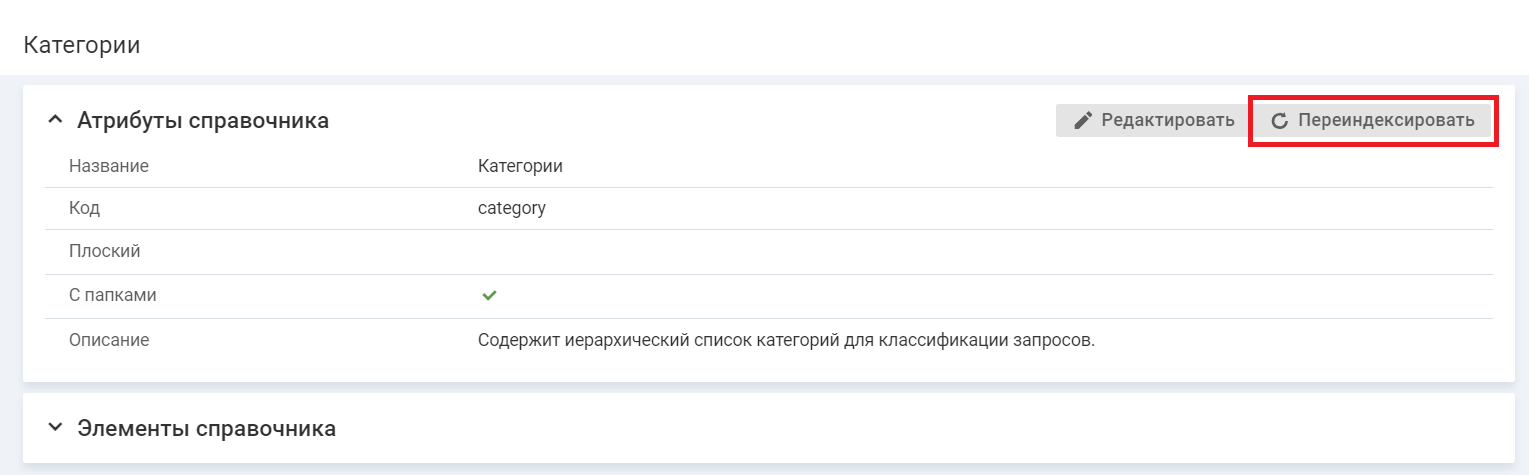Select the С папками row label
This screenshot has height=475, width=1529.
pos(112,296)
